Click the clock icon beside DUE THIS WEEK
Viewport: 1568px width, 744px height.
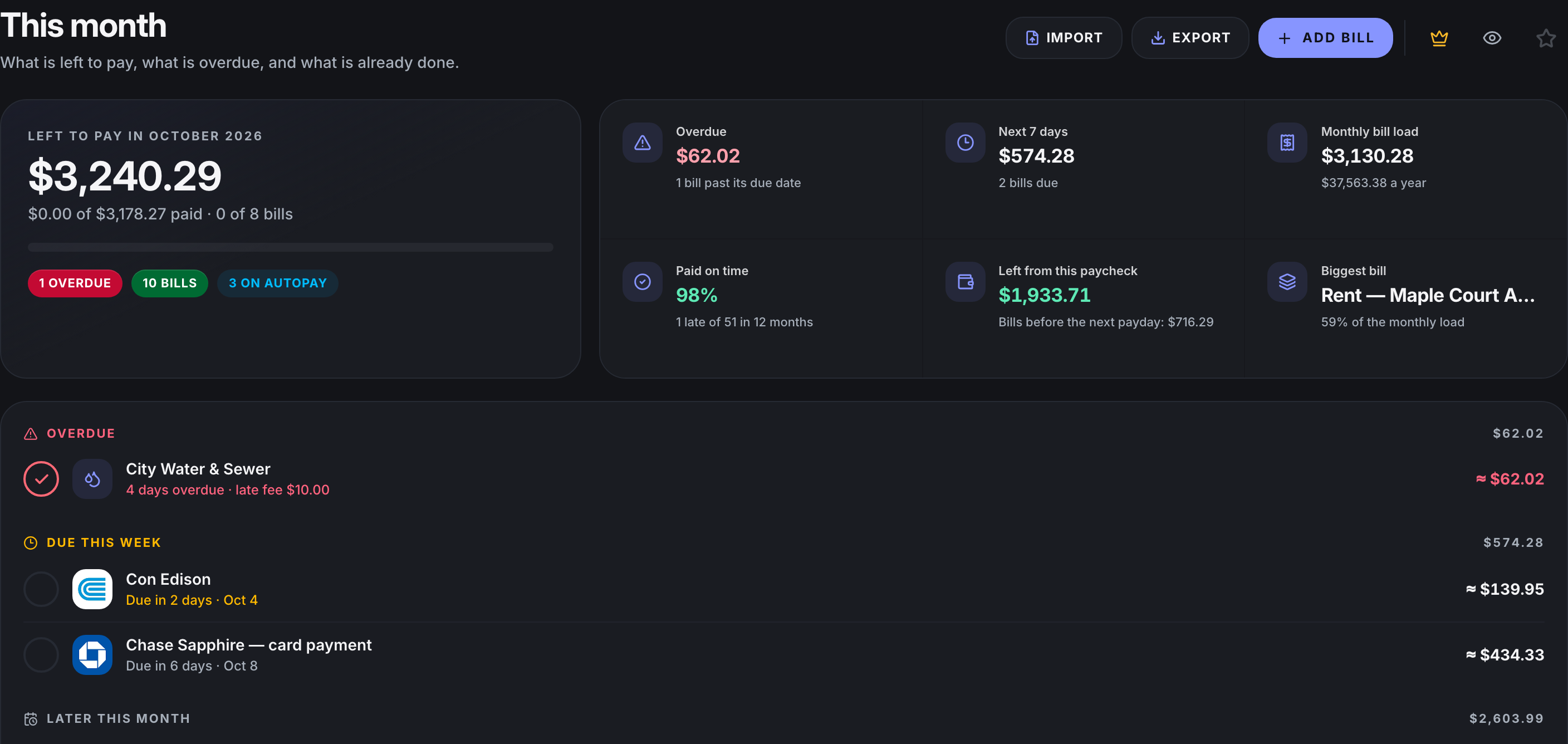31,542
